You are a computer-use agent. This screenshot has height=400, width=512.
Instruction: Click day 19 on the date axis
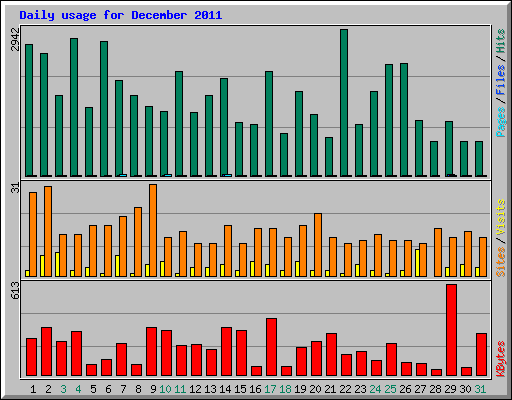pos(300,389)
